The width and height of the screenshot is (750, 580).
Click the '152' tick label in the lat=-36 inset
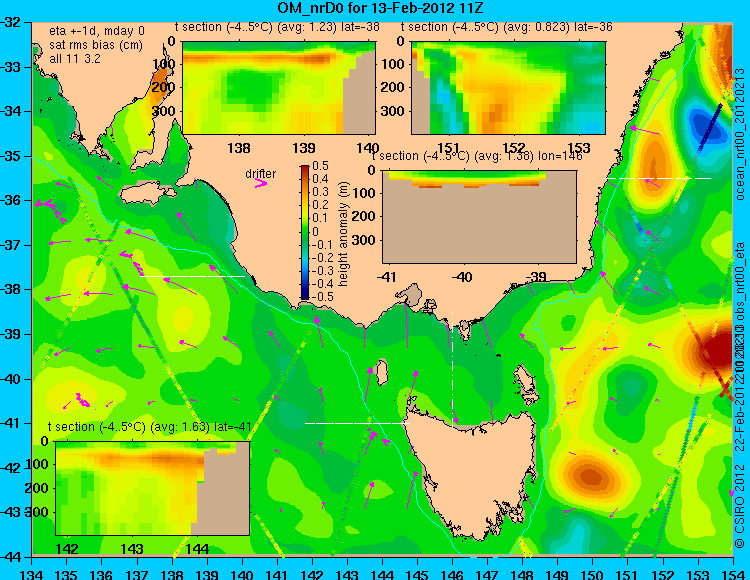(x=514, y=148)
